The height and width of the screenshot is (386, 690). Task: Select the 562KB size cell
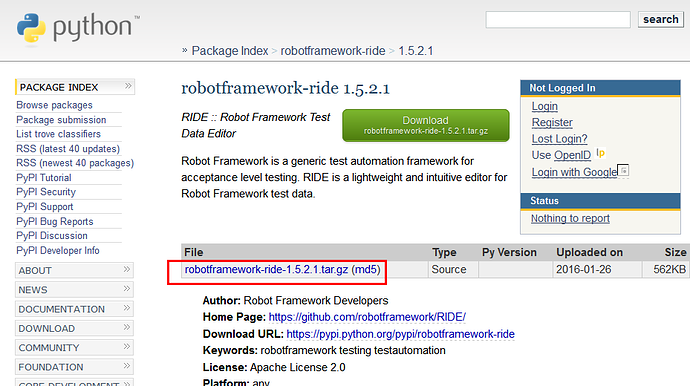(666, 269)
